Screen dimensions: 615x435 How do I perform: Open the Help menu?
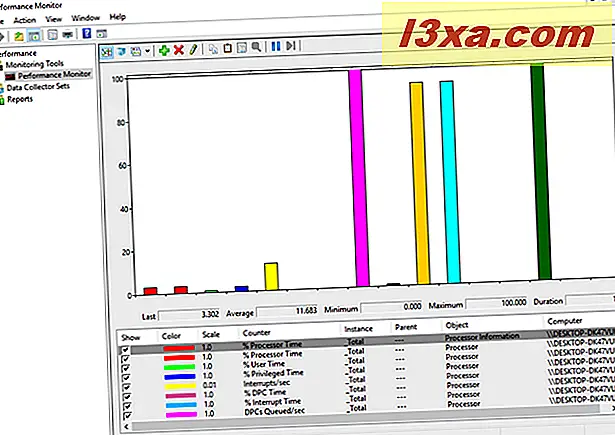click(117, 17)
